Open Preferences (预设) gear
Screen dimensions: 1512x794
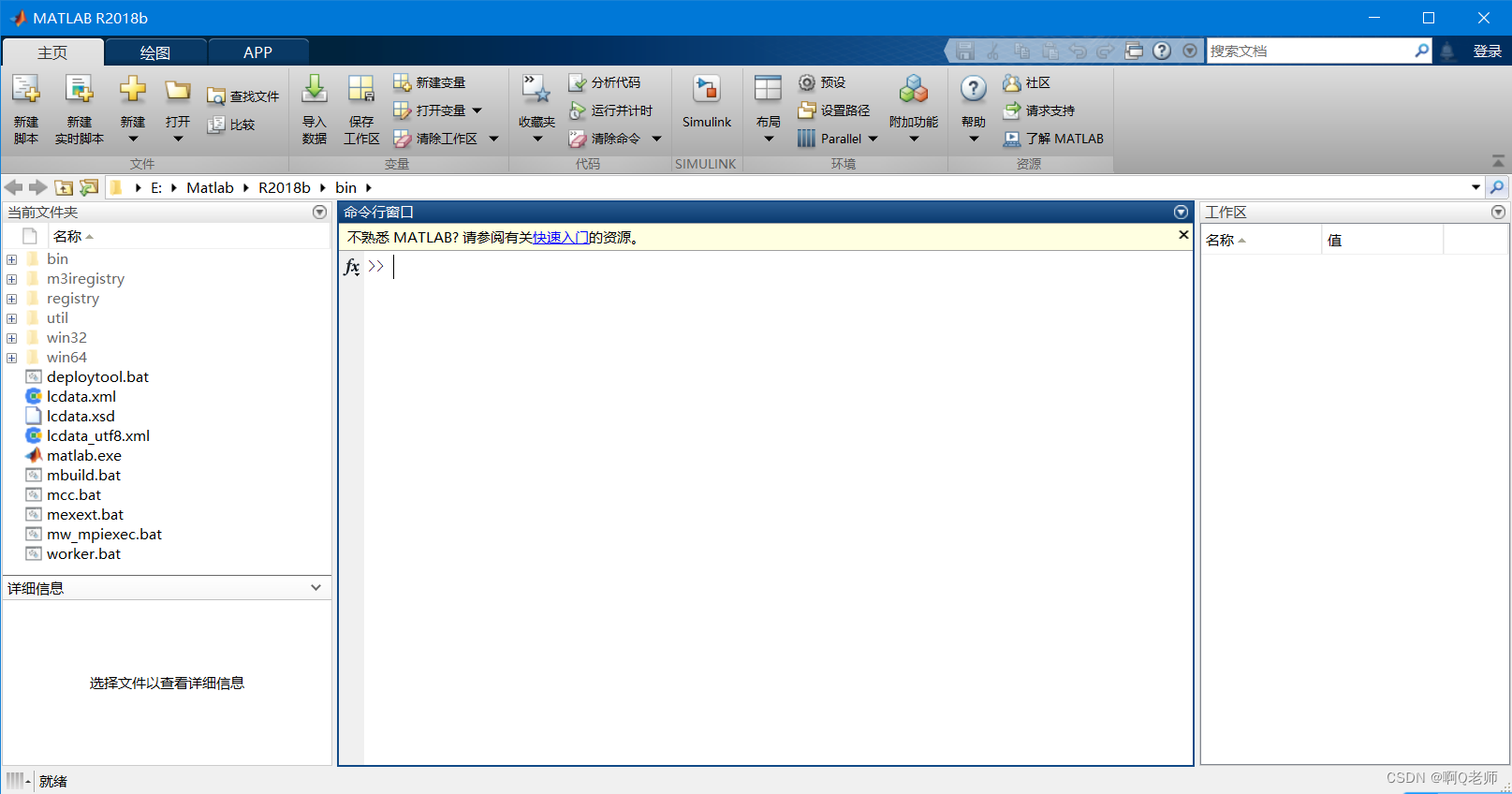[822, 82]
